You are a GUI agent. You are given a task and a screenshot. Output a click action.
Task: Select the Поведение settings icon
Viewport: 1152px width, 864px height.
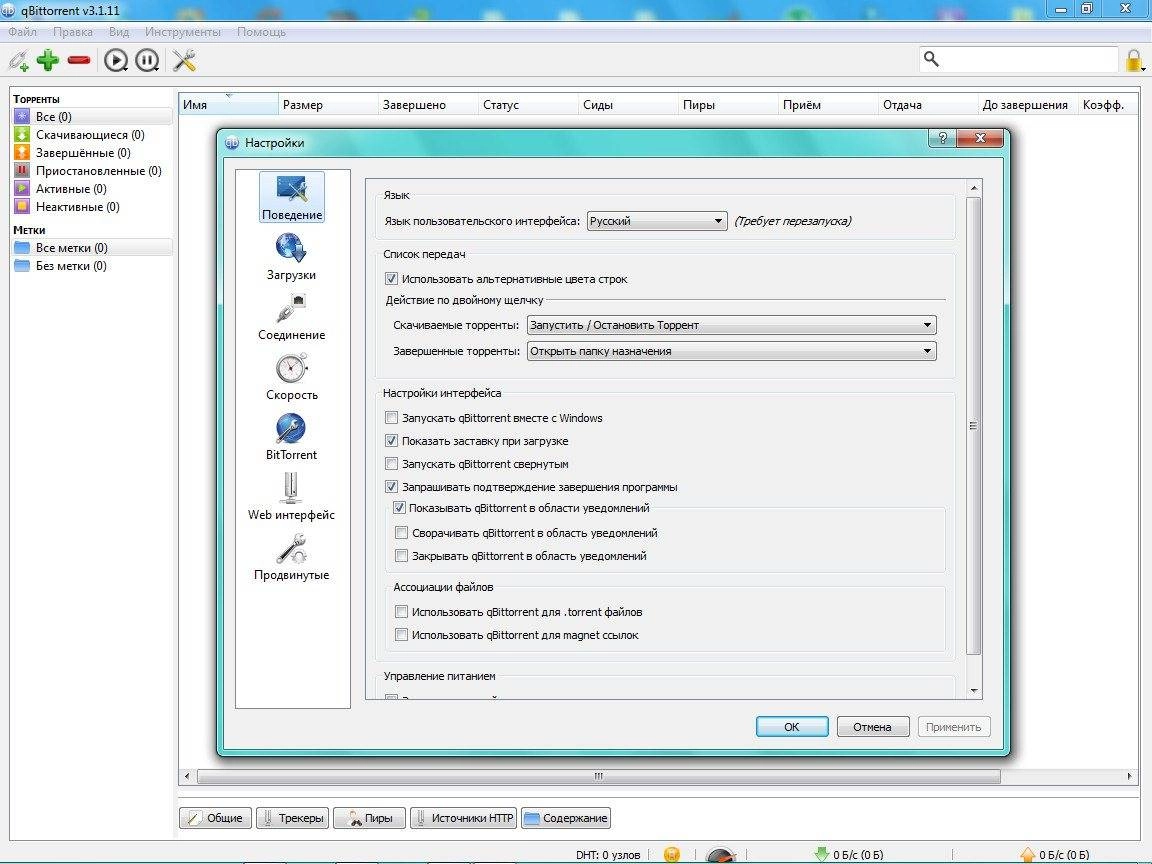tap(292, 197)
